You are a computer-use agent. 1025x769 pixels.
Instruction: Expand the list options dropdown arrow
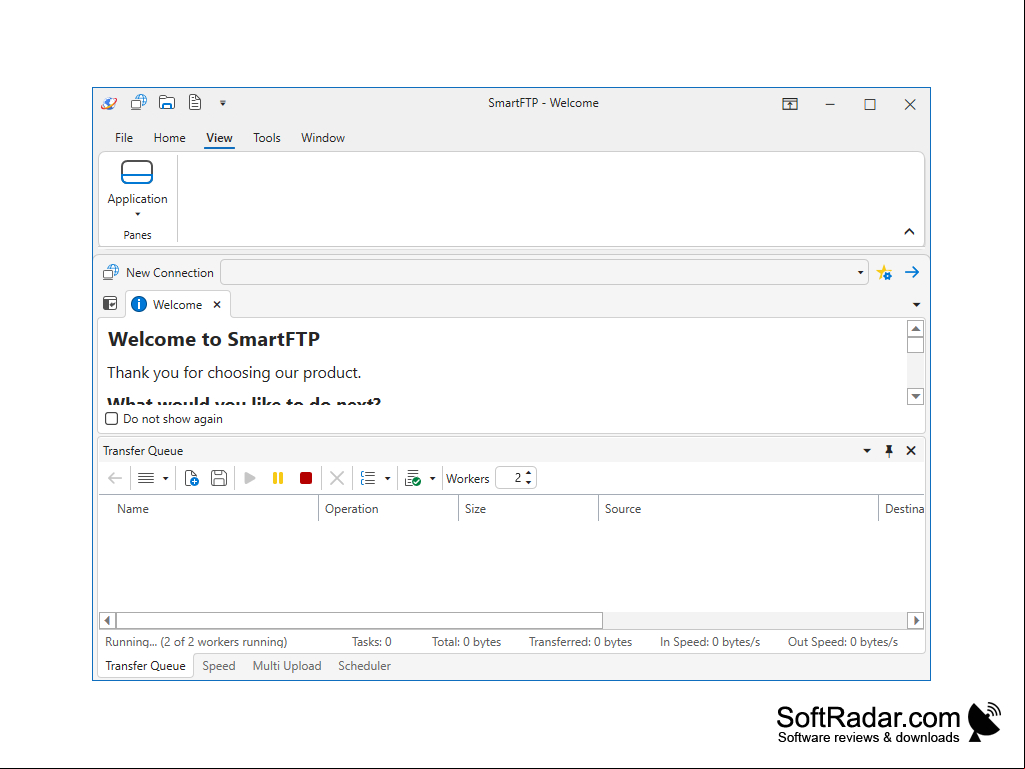(387, 479)
